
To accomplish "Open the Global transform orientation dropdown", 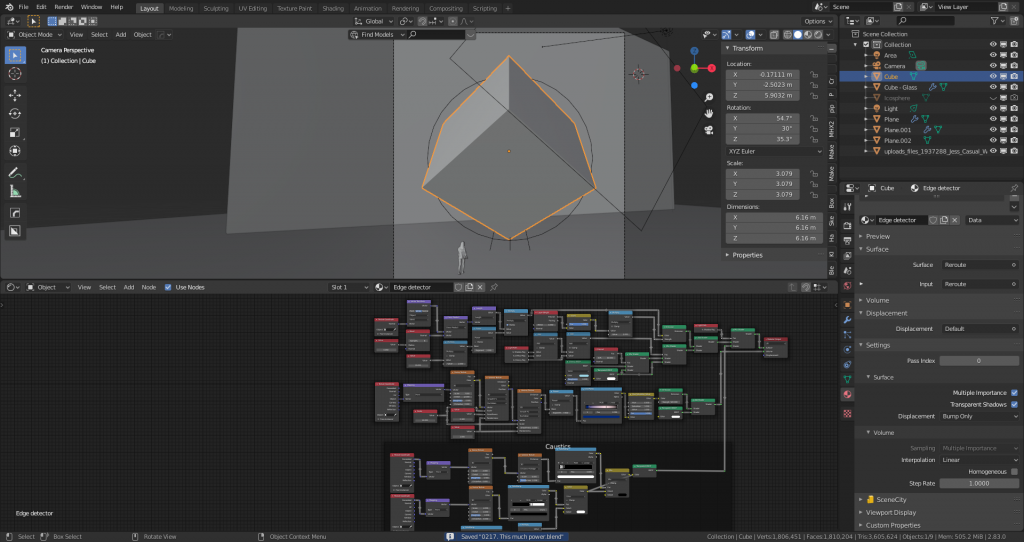I will click(373, 22).
